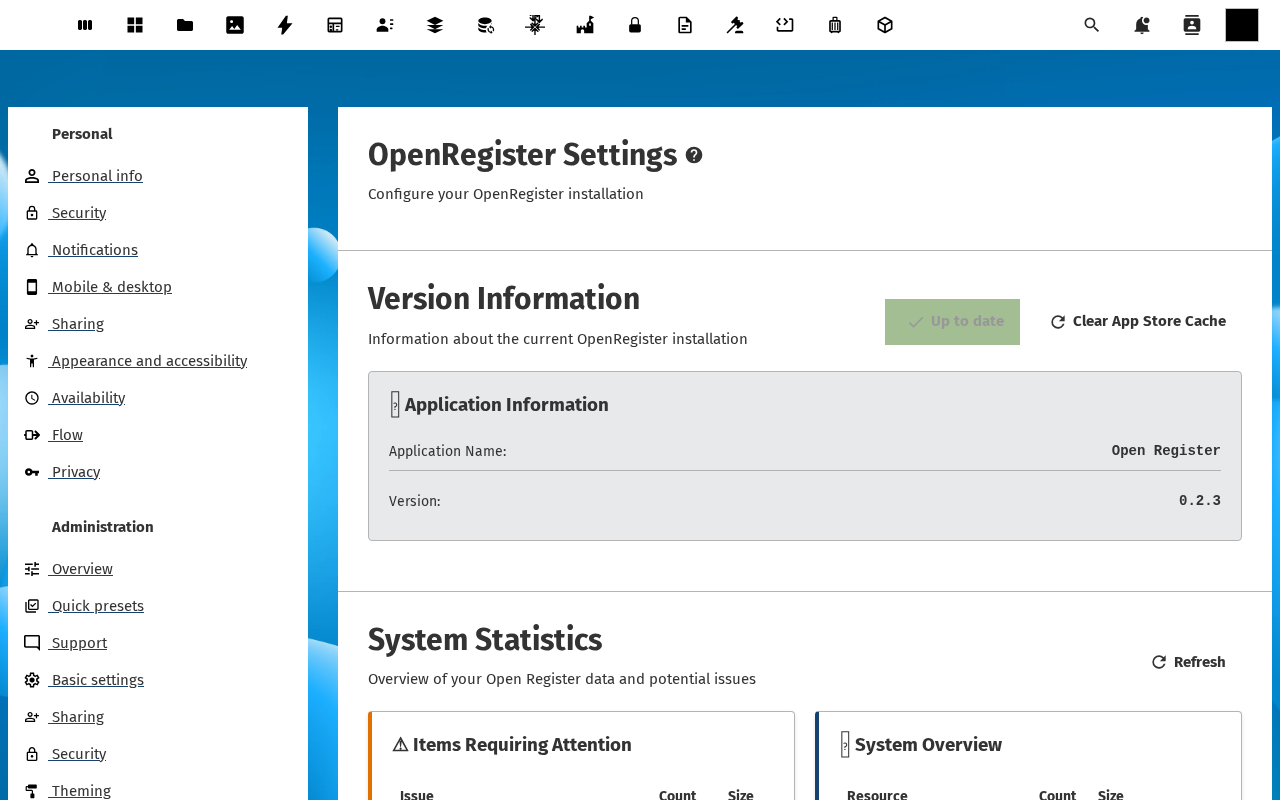Image resolution: width=1280 pixels, height=800 pixels.
Task: Open Appearance and accessibility settings
Action: tap(149, 361)
